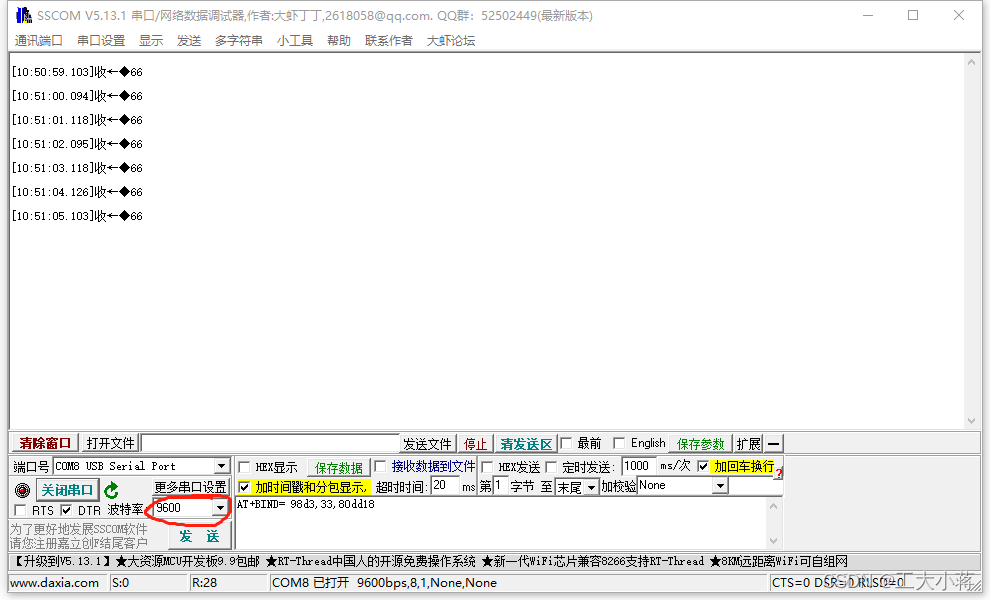Click the 超时时间 20 ms input field
The image size is (990, 600).
446,486
